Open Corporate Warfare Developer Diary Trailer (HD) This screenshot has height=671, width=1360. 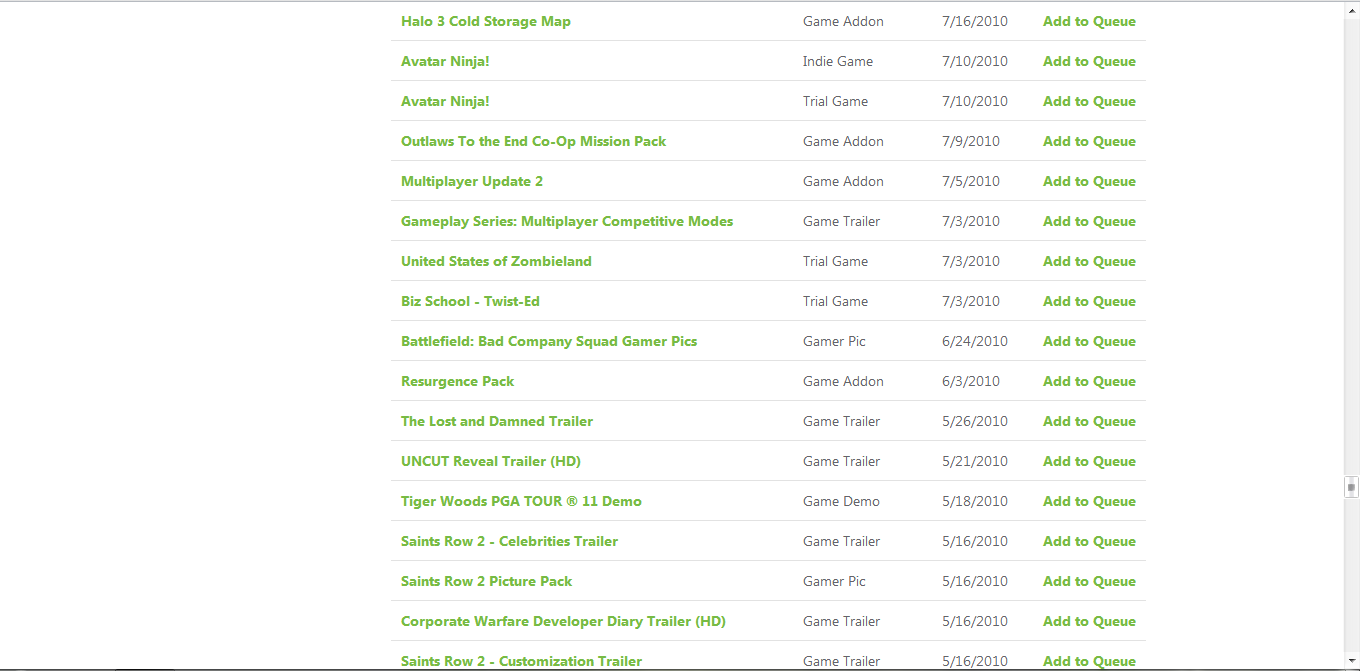click(563, 621)
